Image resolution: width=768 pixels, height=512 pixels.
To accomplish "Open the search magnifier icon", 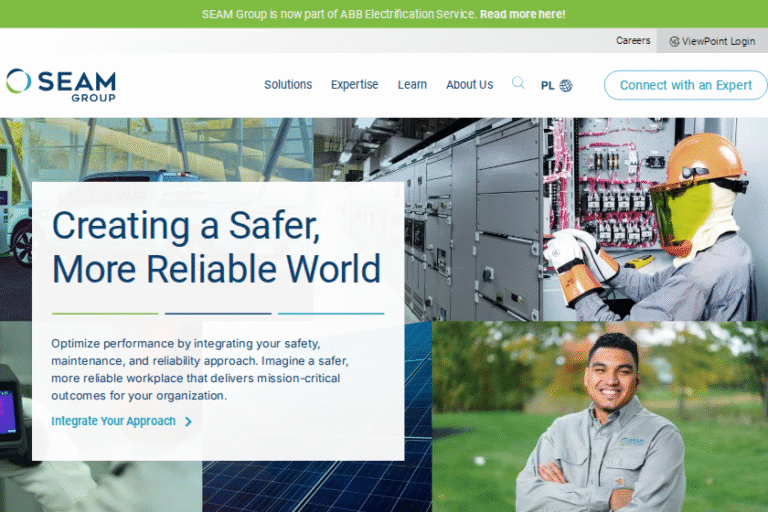I will tap(518, 84).
